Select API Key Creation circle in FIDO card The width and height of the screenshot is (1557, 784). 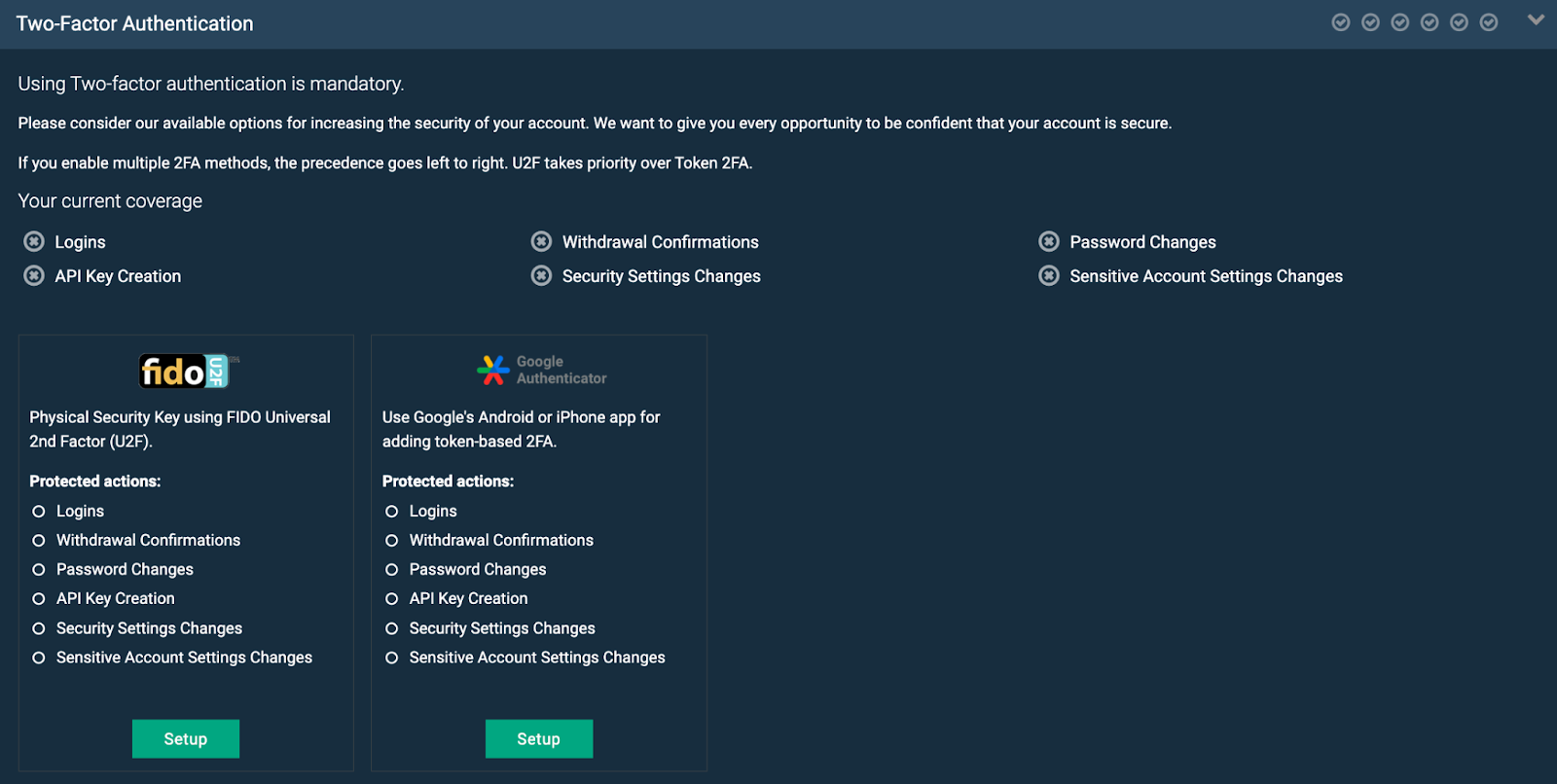point(39,598)
